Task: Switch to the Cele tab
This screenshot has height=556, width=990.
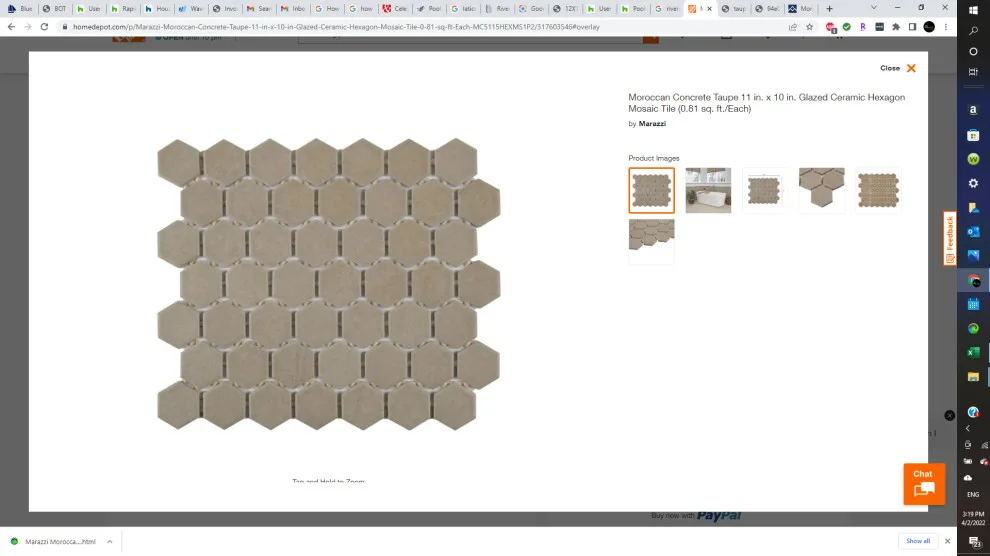Action: click(x=395, y=9)
